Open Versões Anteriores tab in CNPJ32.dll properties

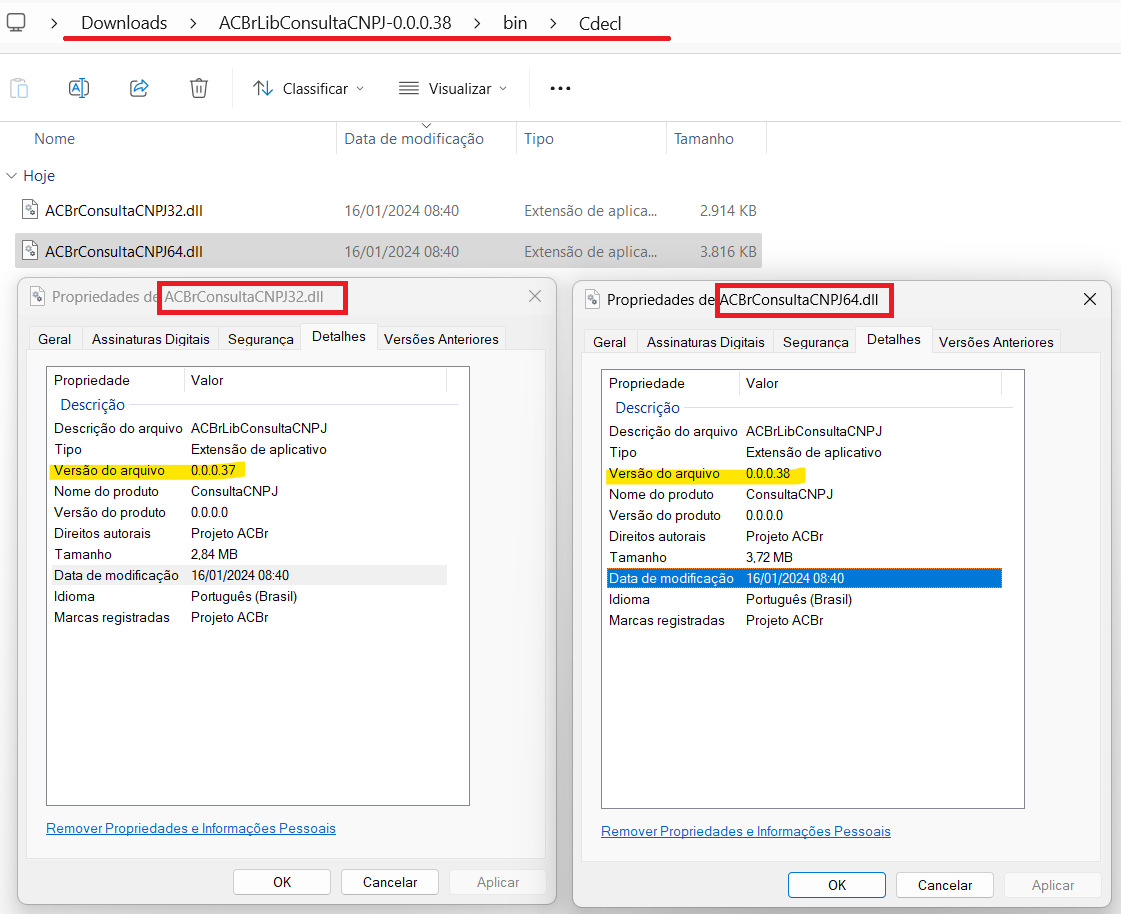tap(441, 339)
